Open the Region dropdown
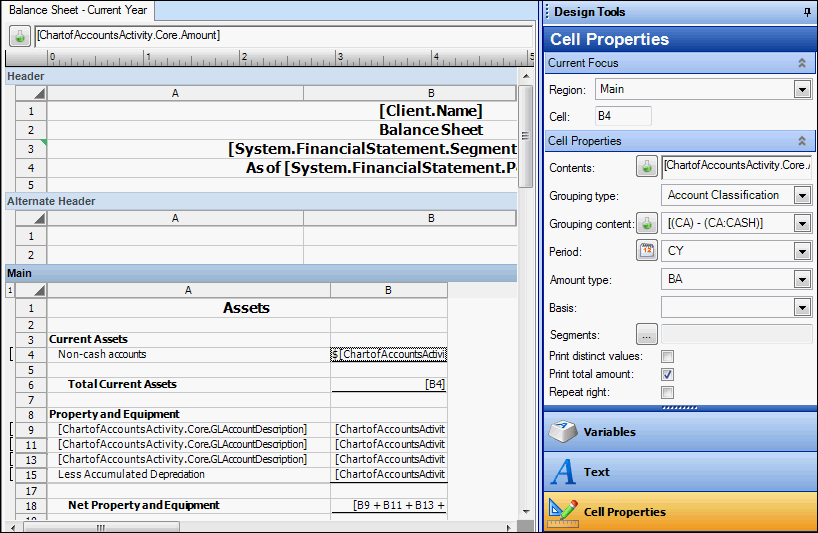 point(801,89)
